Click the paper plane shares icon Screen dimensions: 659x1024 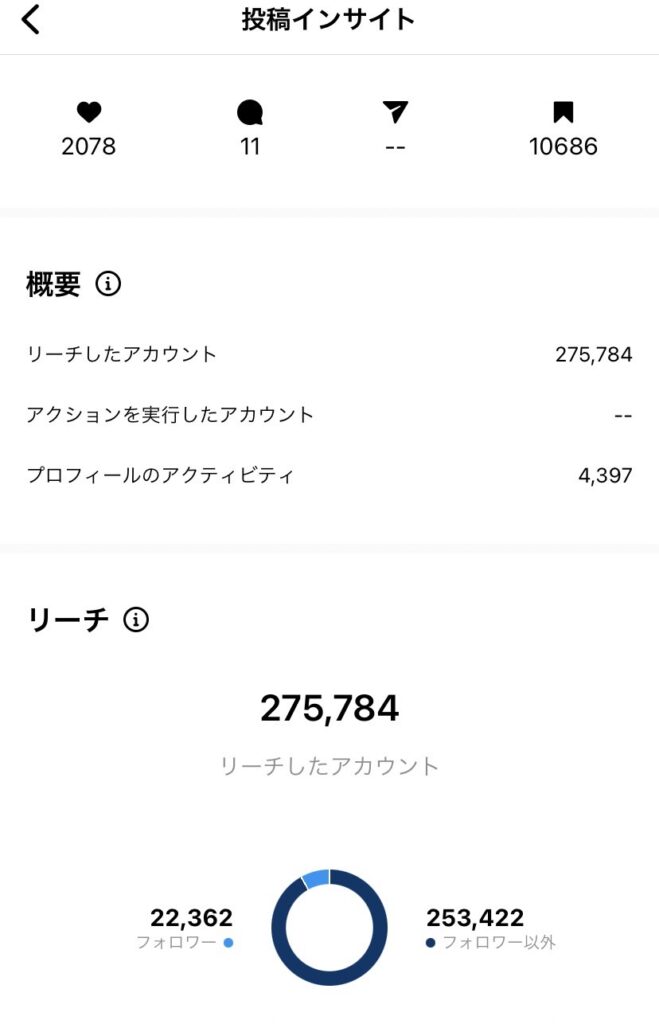[396, 113]
